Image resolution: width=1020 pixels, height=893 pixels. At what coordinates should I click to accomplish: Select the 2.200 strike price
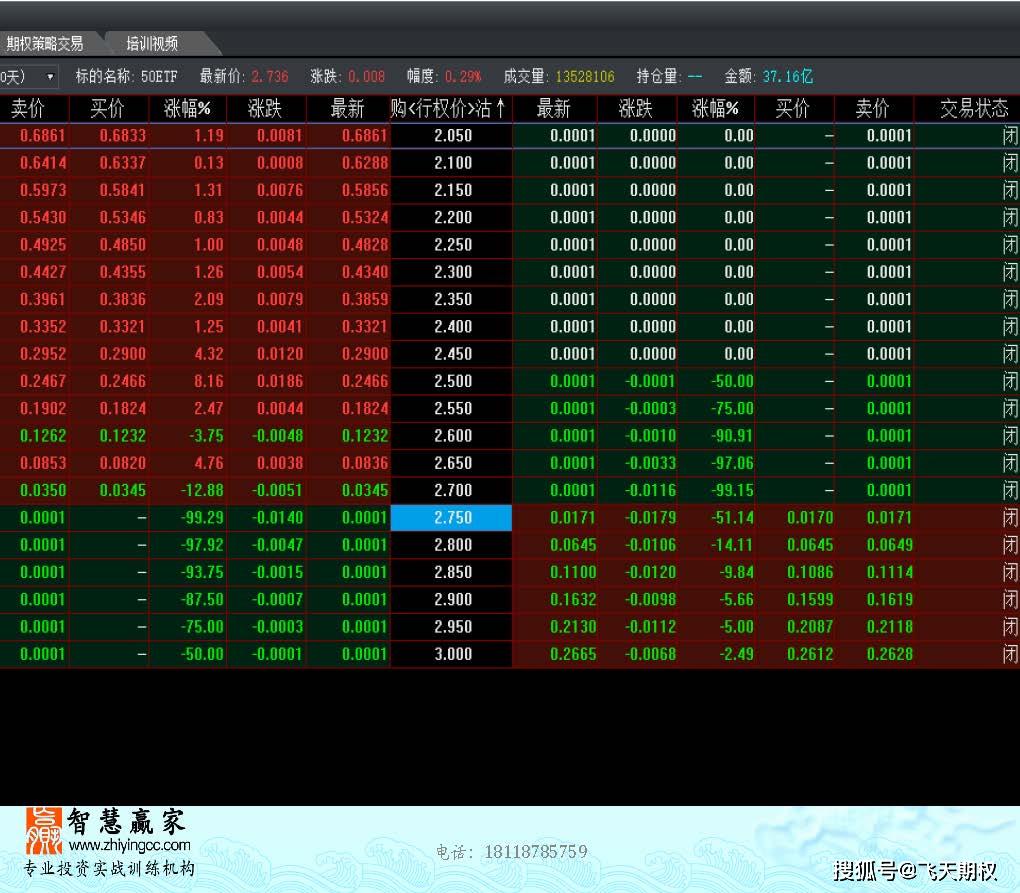(x=453, y=218)
